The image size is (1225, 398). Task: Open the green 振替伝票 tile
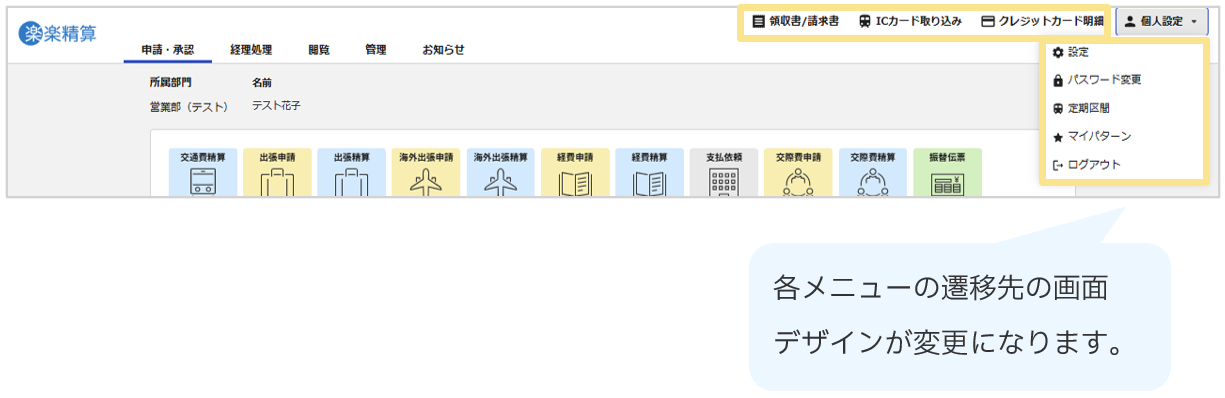947,173
